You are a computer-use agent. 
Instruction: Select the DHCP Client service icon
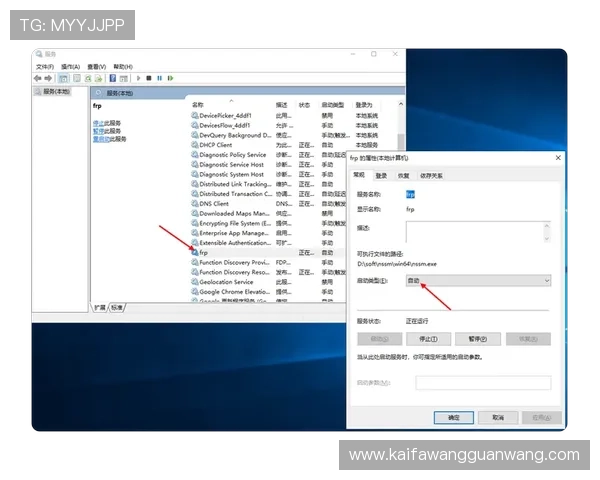pos(194,145)
